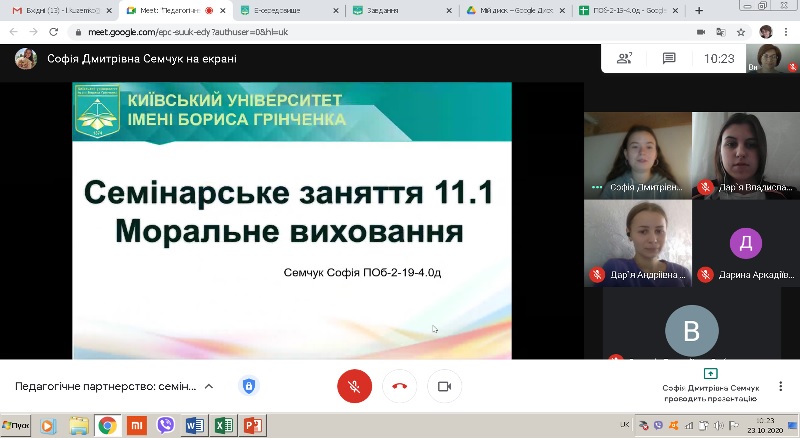Select Дарина Аркадіївна purple Д avatar tile
Image resolution: width=800 pixels, height=438 pixels.
[x=746, y=243]
